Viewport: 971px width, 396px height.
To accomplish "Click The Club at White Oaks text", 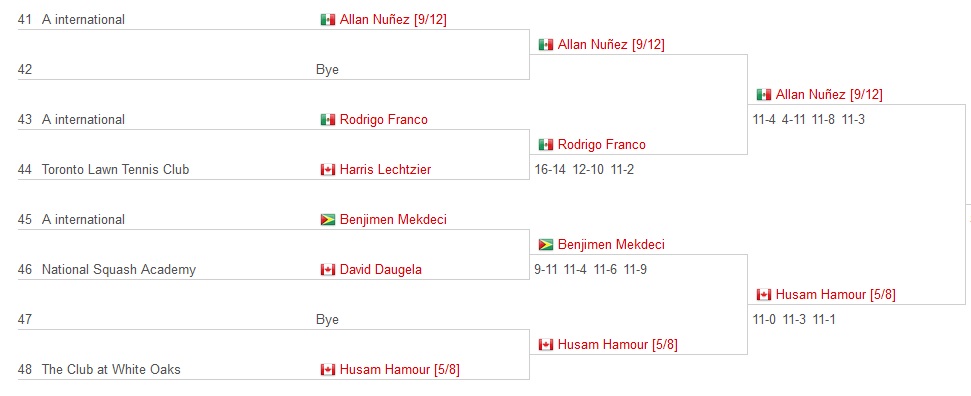I will (x=111, y=370).
